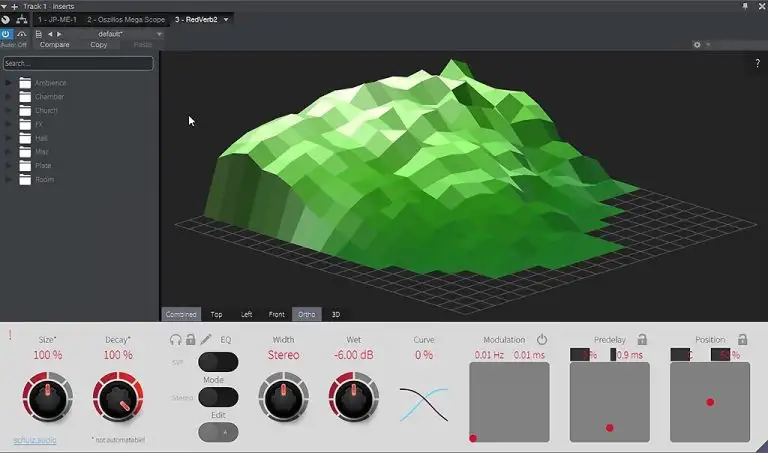Open the preset file menu icon
Image resolution: width=768 pixels, height=453 pixels.
[39, 34]
